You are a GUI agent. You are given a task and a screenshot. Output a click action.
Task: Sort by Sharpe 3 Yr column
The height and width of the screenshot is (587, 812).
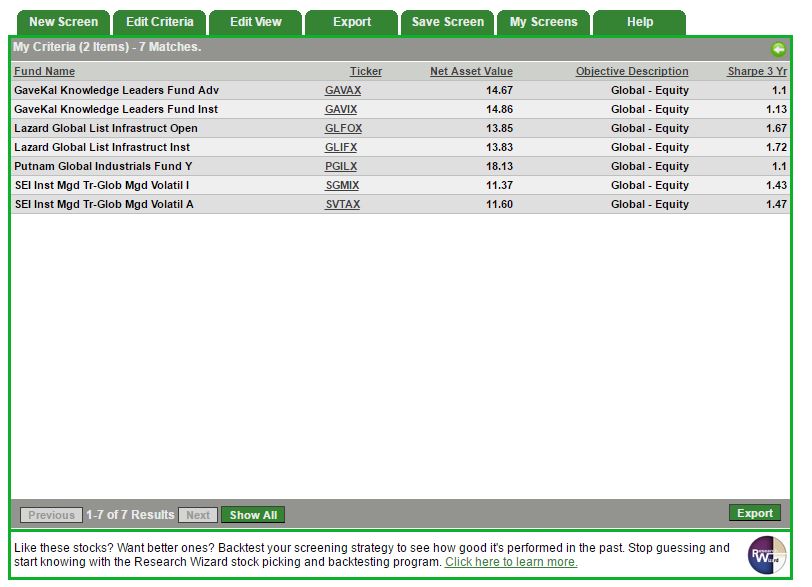coord(757,71)
